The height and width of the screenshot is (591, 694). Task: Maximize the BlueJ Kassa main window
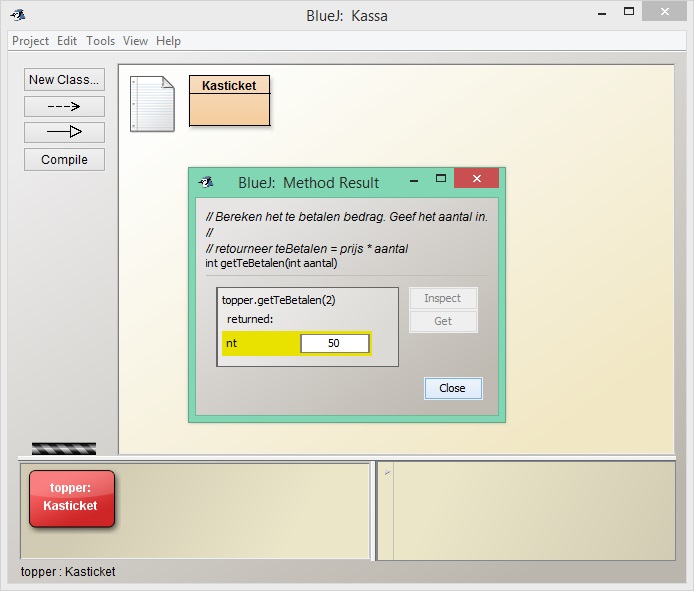tap(628, 12)
